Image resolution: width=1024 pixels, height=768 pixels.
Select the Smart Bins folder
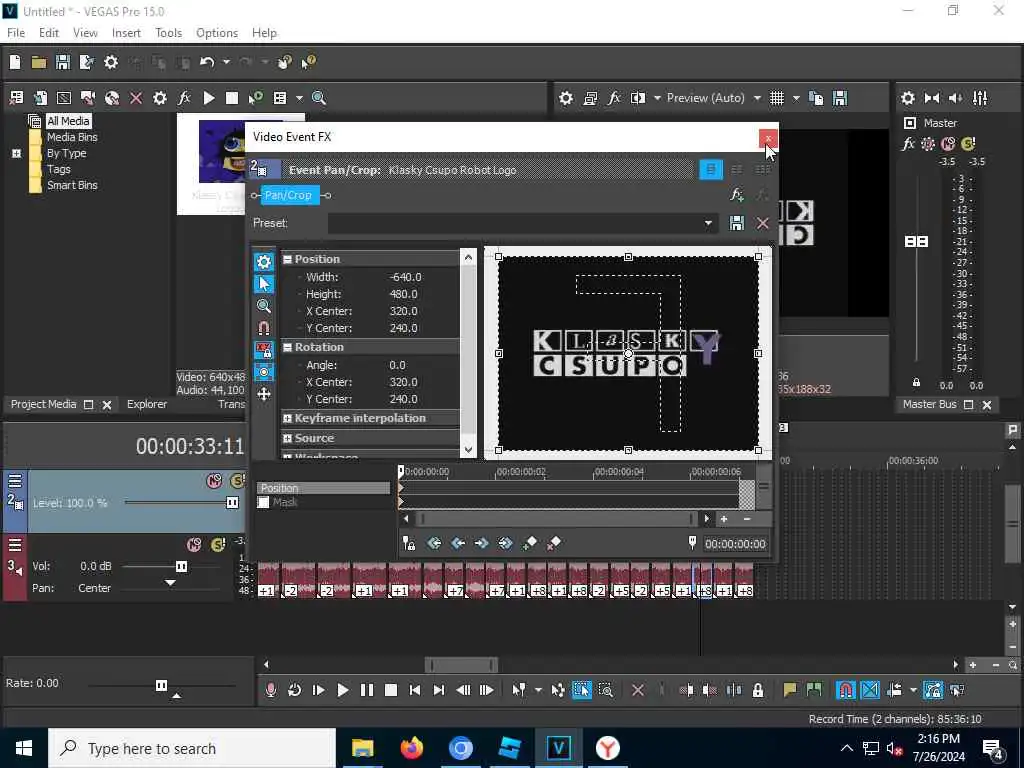(x=72, y=185)
